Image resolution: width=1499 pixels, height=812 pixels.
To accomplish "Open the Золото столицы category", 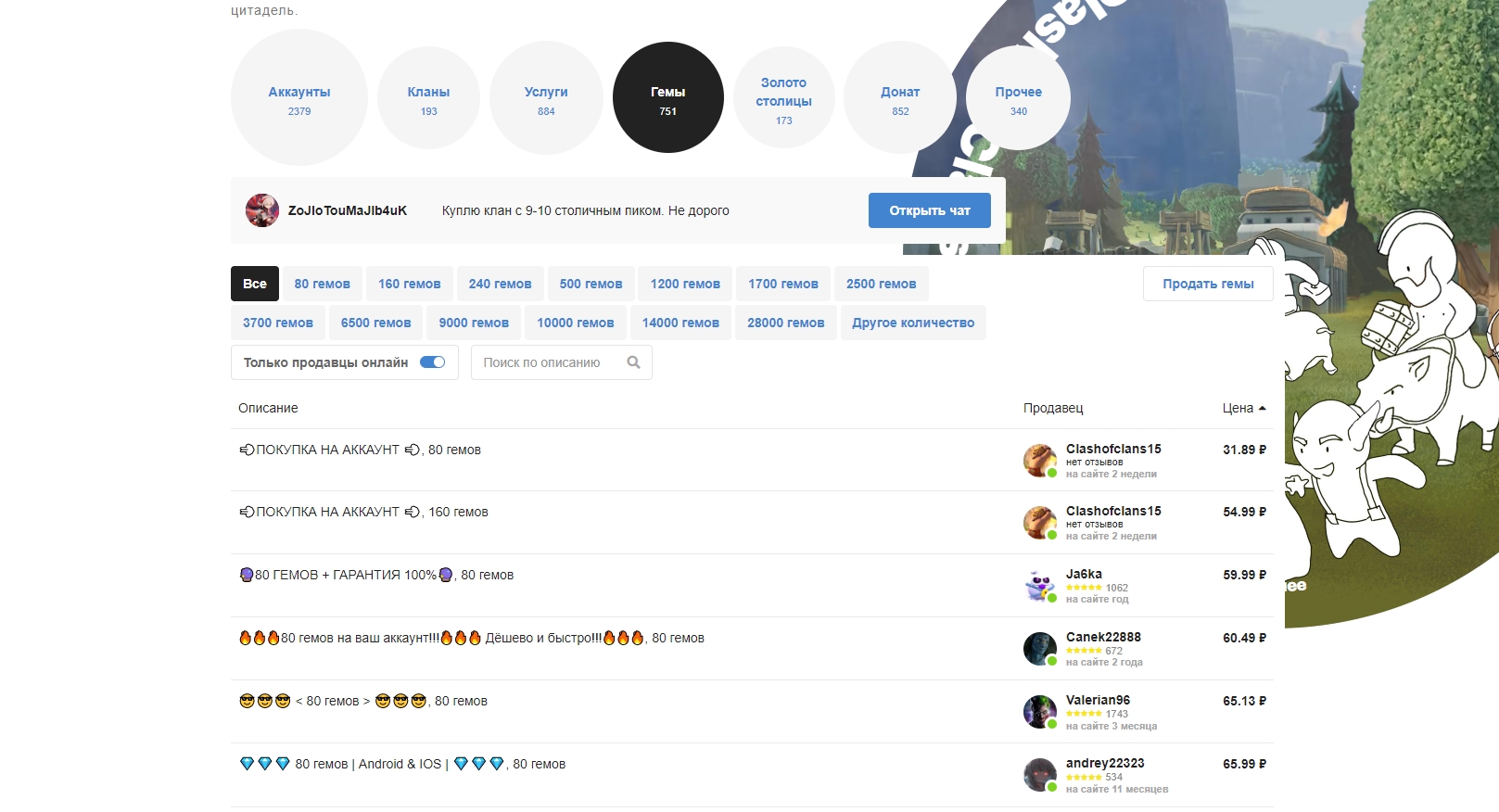I will click(783, 97).
